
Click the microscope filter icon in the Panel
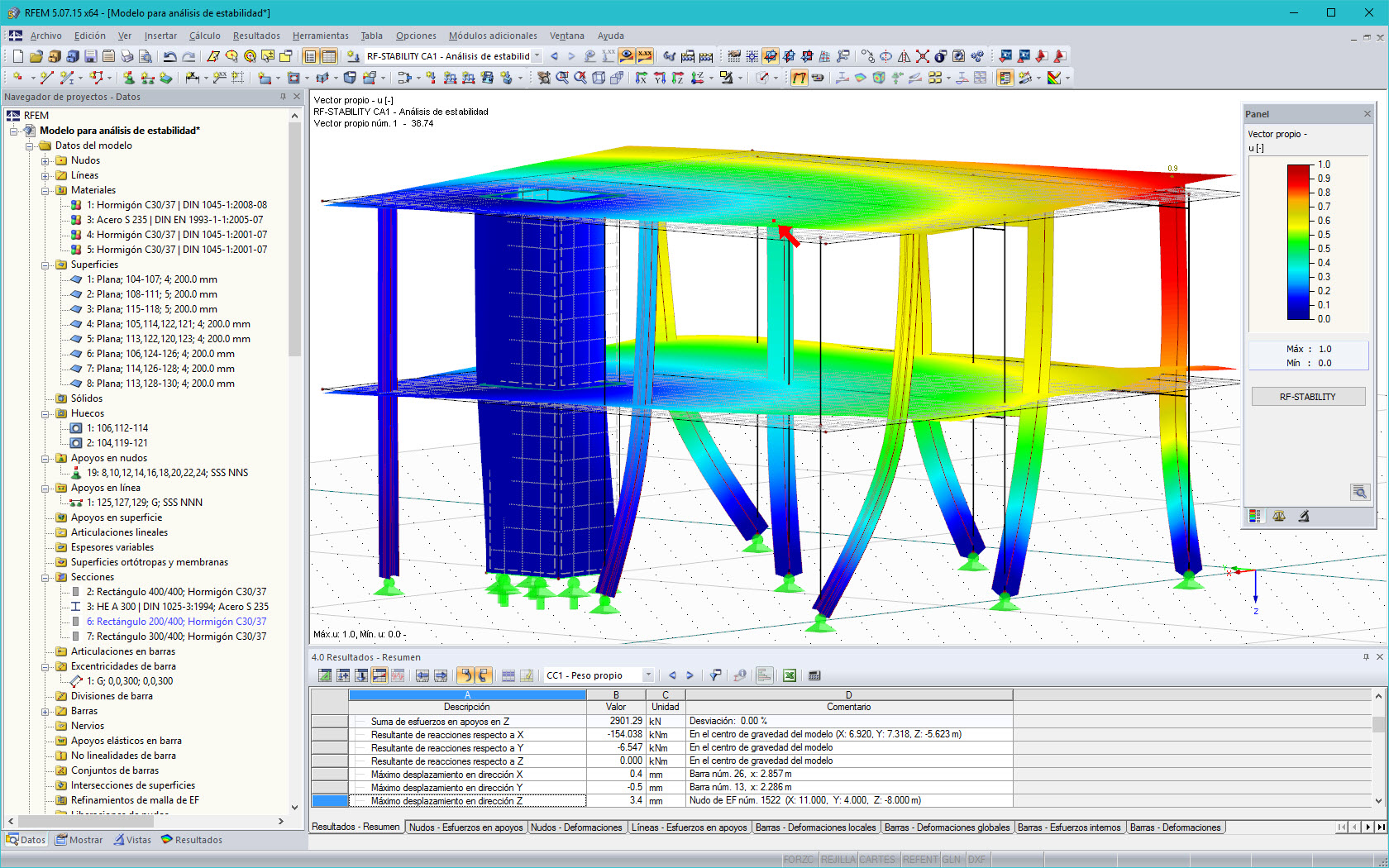pyautogui.click(x=1303, y=516)
